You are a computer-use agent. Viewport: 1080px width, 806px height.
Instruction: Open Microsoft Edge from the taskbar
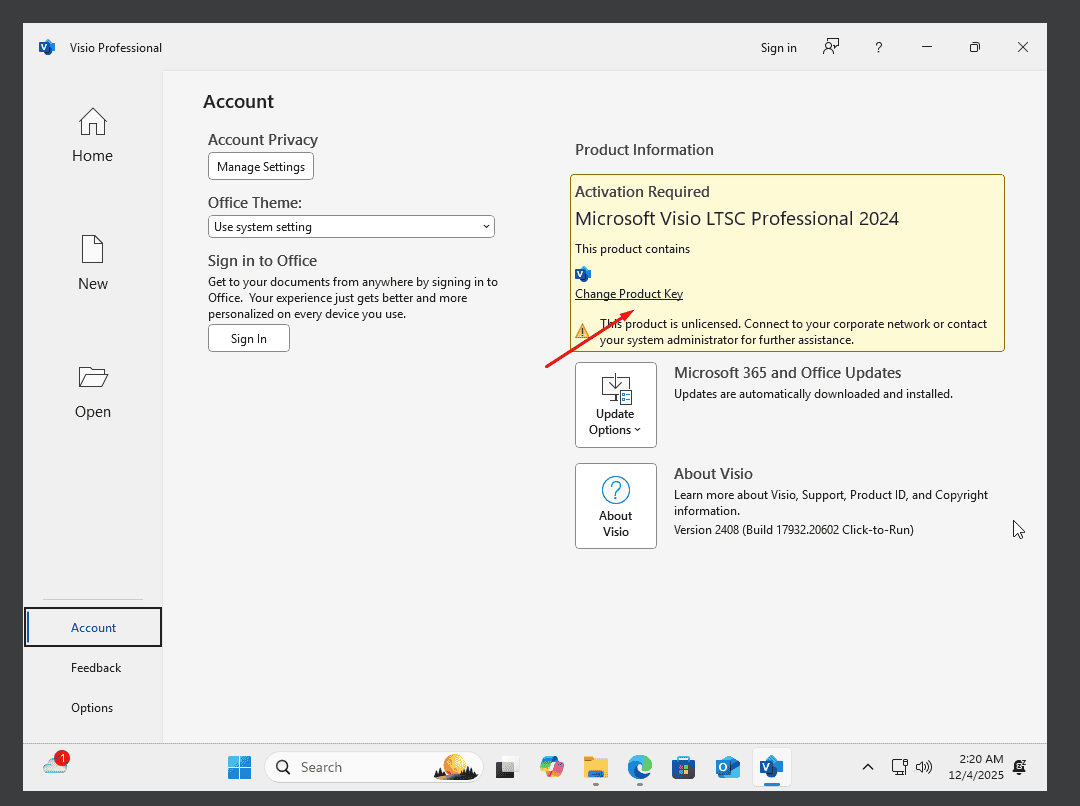point(639,767)
